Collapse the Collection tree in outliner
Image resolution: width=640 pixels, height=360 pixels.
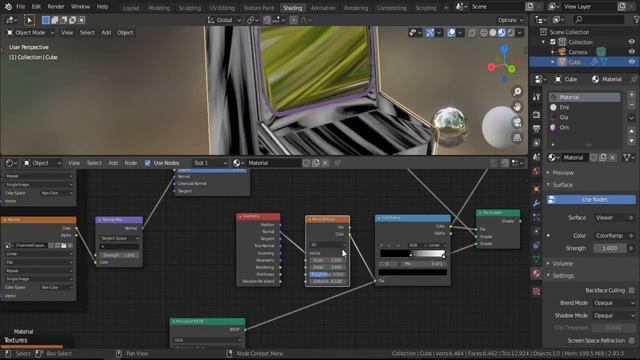[x=543, y=42]
